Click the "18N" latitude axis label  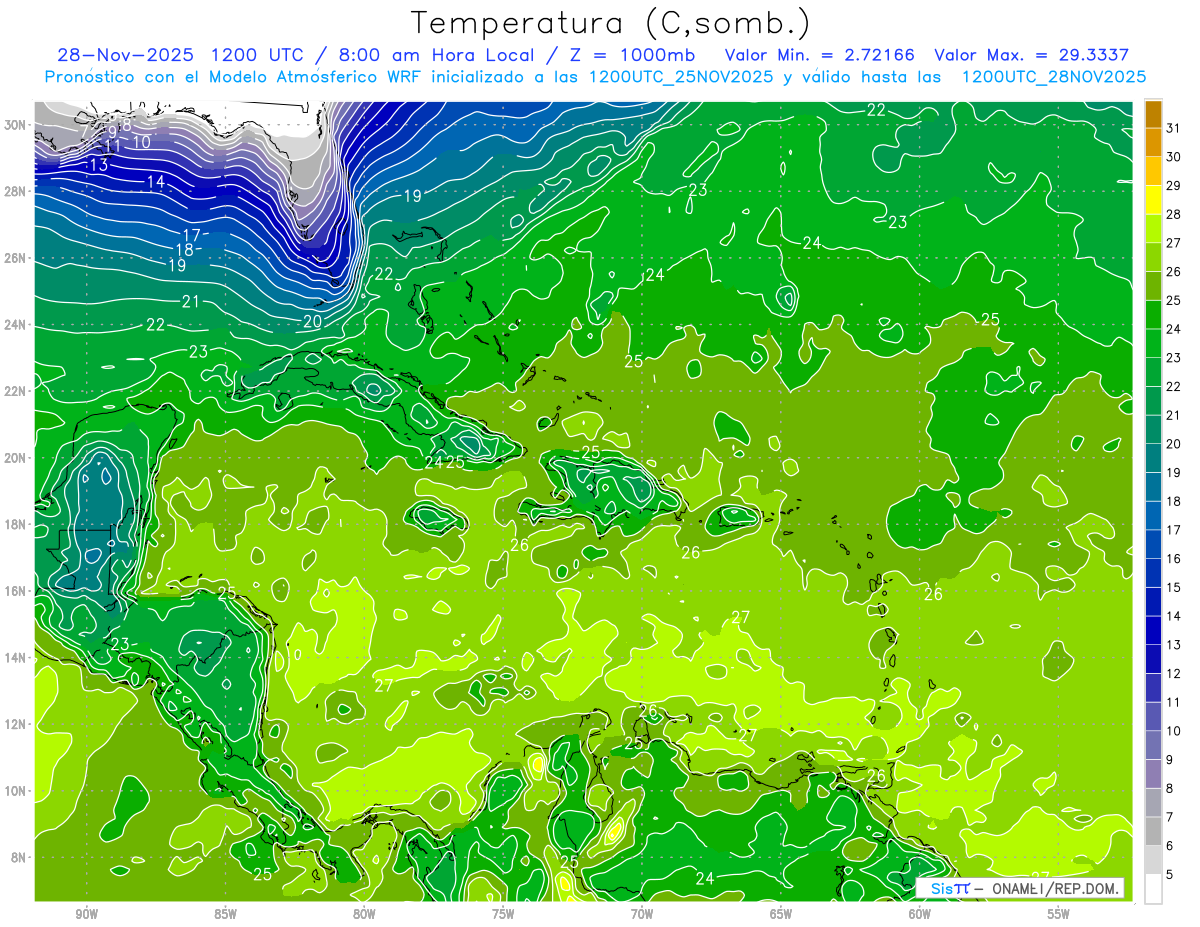click(x=15, y=524)
